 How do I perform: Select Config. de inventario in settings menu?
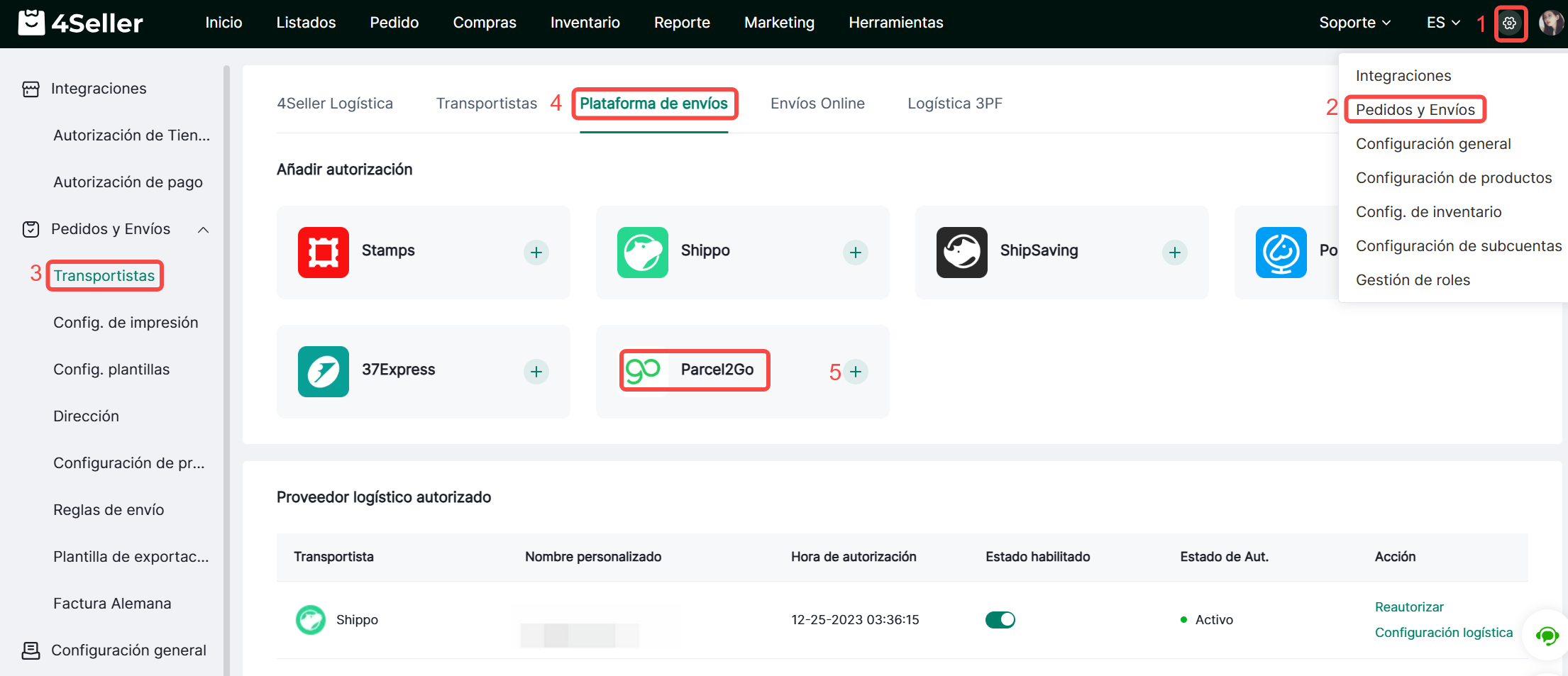point(1428,212)
